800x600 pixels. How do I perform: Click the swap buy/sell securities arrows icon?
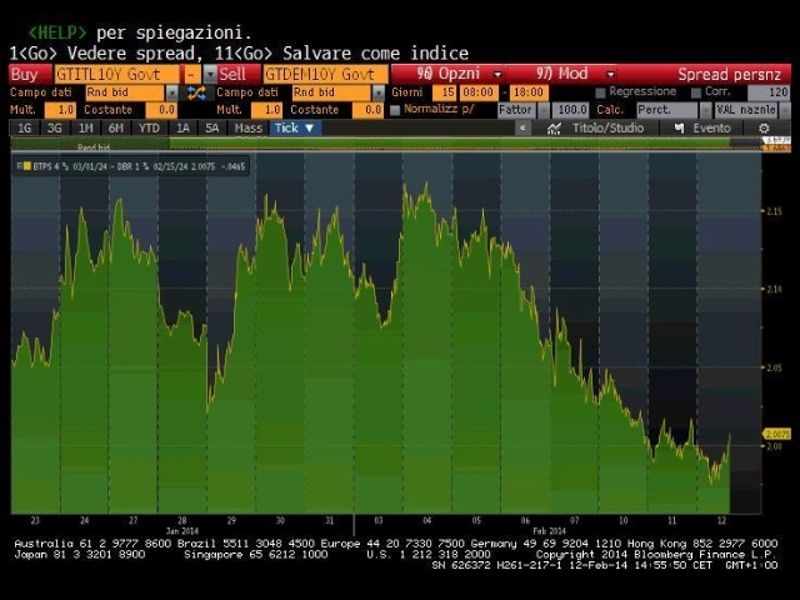(196, 92)
